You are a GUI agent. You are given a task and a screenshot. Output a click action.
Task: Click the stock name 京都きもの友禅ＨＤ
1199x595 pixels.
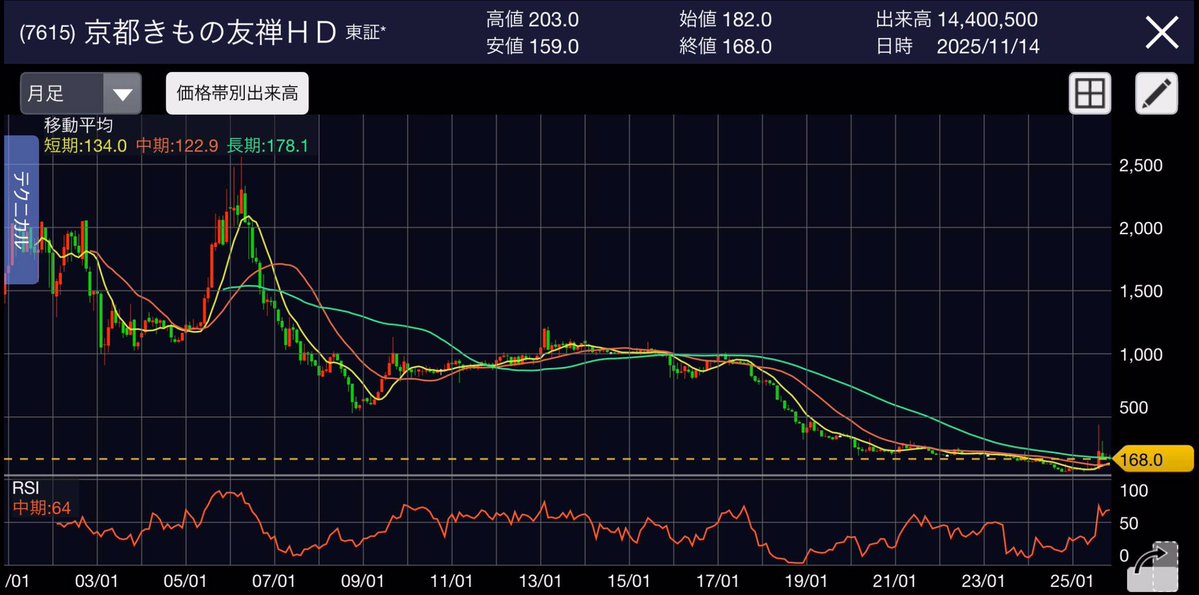tap(210, 34)
